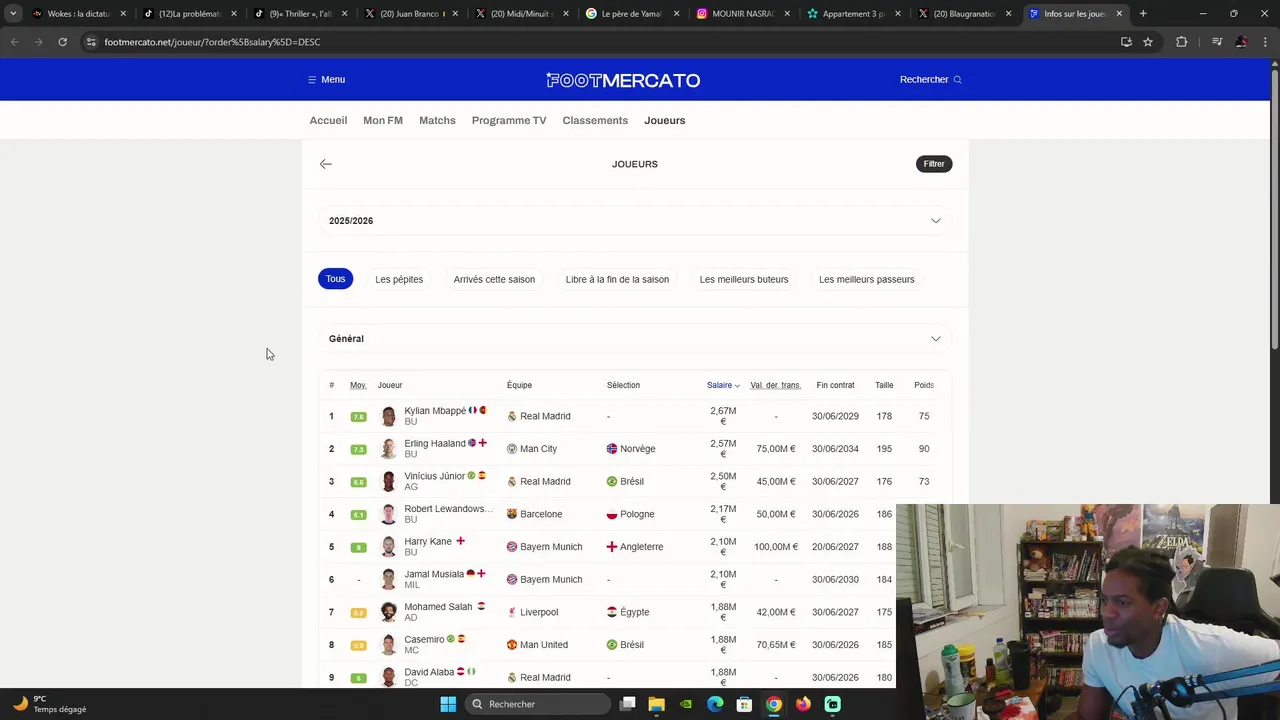Click the Liverpool crest in Salah's row
1280x720 pixels.
coord(512,612)
